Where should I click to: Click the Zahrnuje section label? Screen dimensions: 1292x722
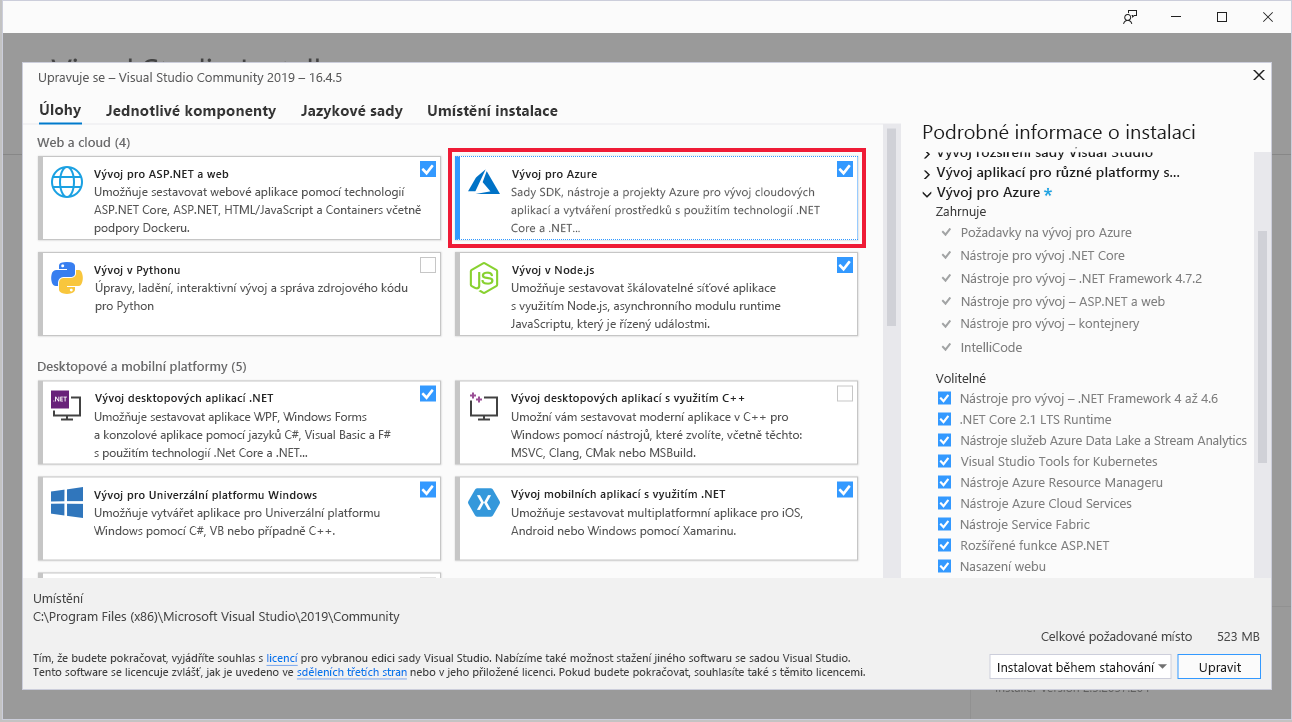click(961, 212)
